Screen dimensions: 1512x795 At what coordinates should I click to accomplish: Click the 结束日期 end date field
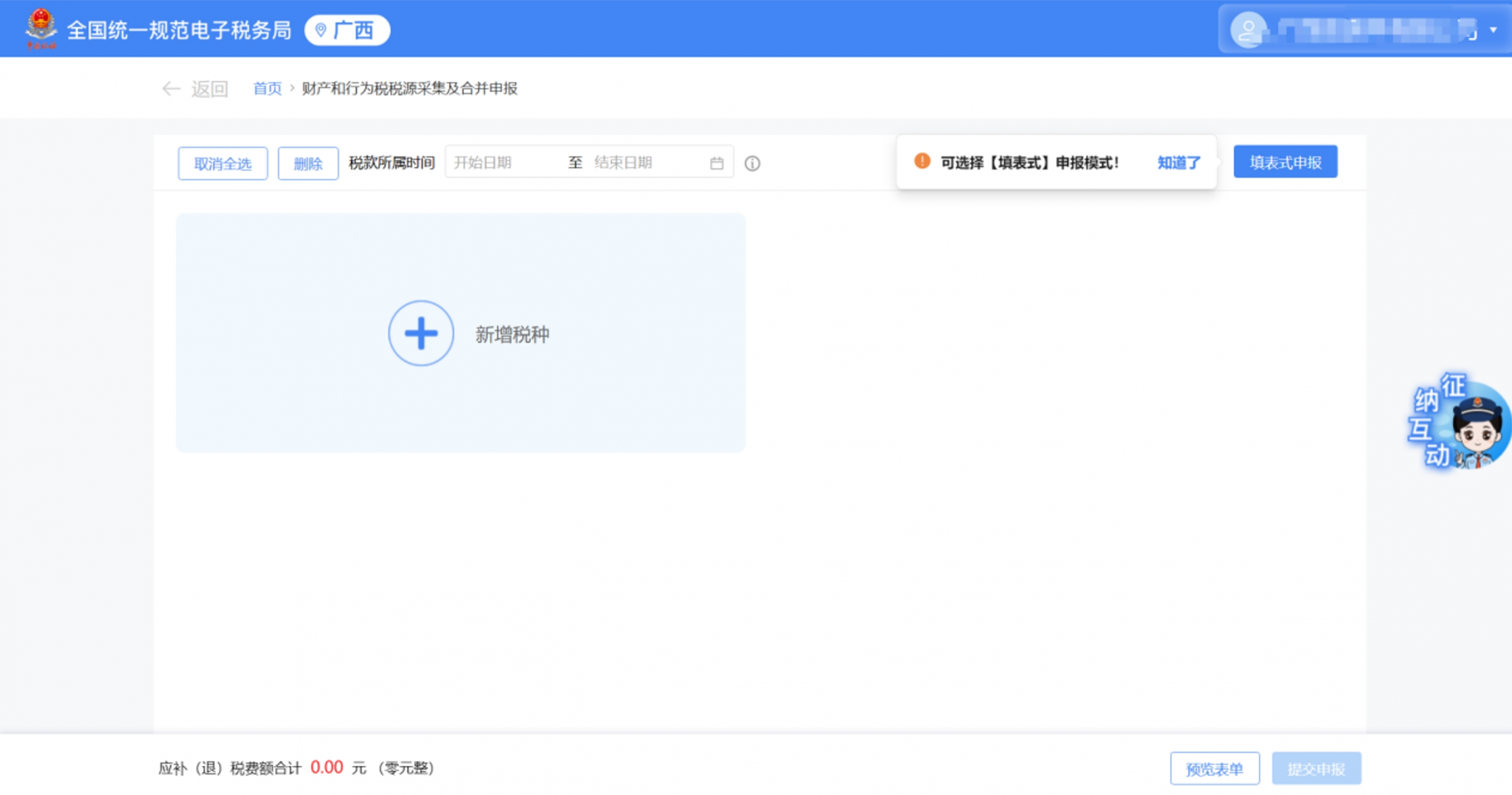click(x=642, y=163)
